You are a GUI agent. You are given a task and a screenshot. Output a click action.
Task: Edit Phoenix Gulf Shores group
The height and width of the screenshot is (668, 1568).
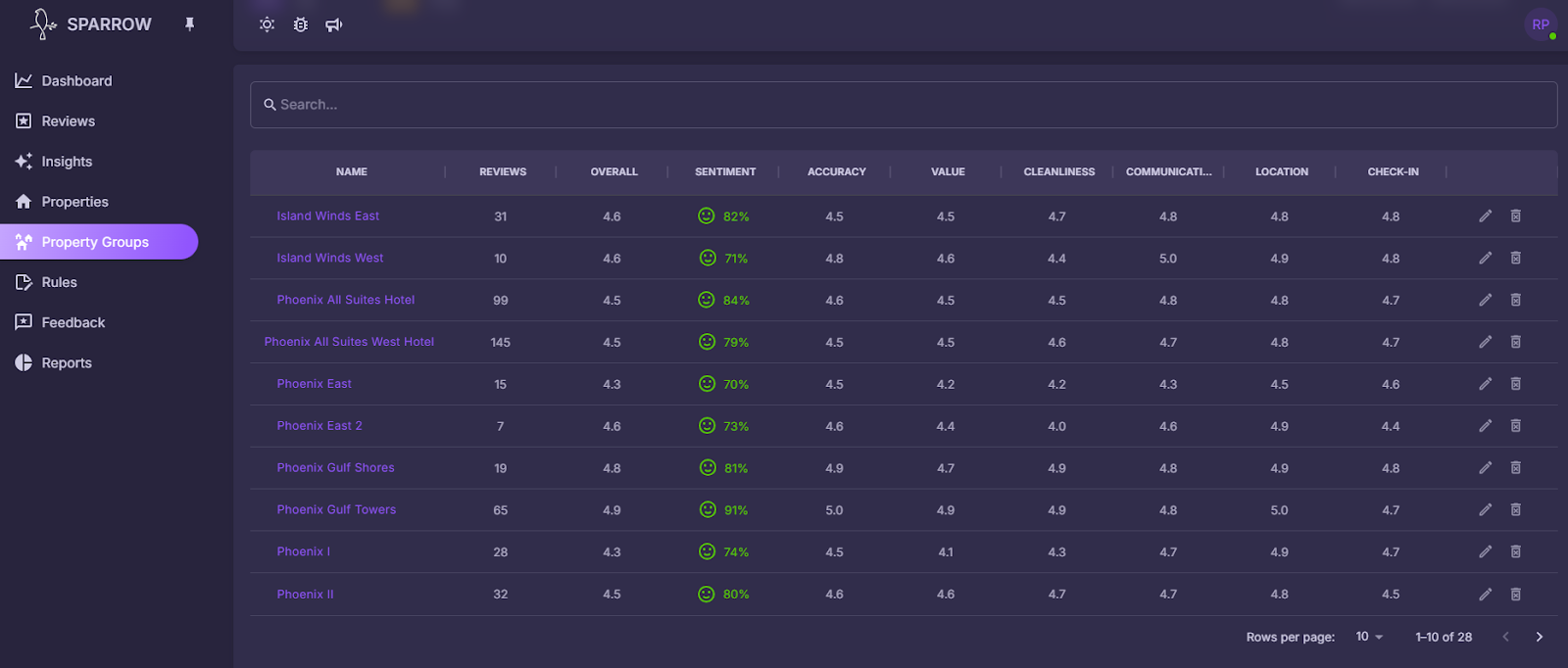point(1486,468)
